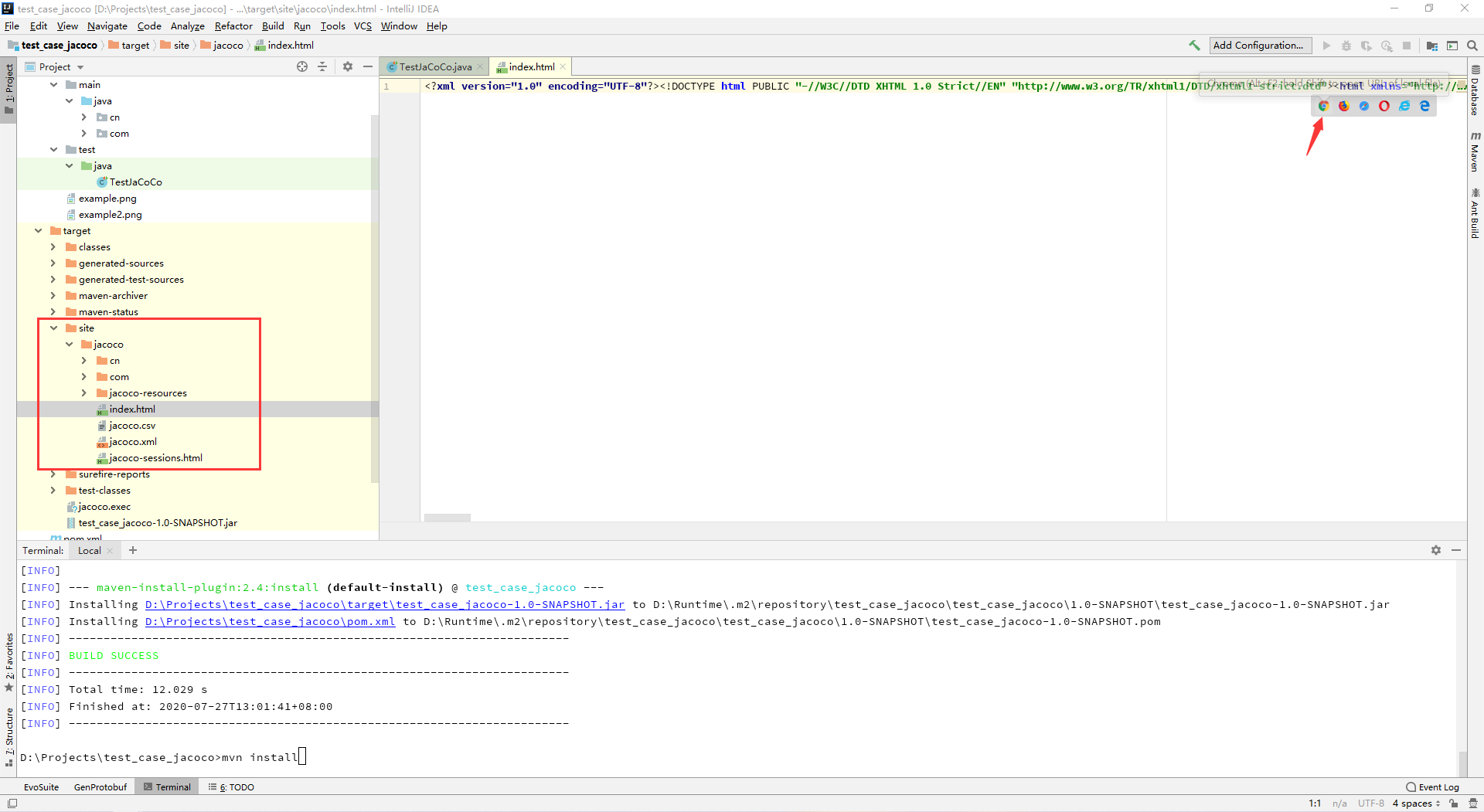This screenshot has width=1484, height=812.
Task: Click the Debug bug icon in toolbar
Action: pyautogui.click(x=1346, y=46)
